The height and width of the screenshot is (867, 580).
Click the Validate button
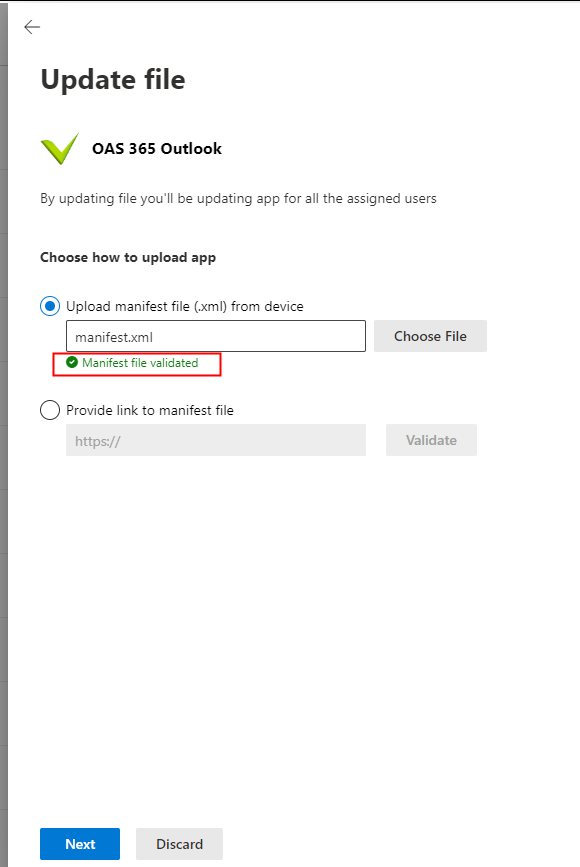(431, 440)
